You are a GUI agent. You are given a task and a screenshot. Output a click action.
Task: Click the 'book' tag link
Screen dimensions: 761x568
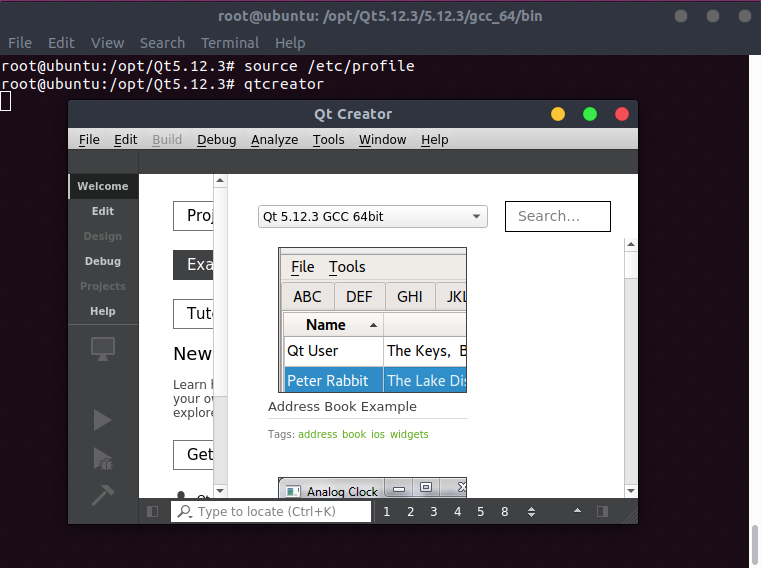tap(354, 434)
